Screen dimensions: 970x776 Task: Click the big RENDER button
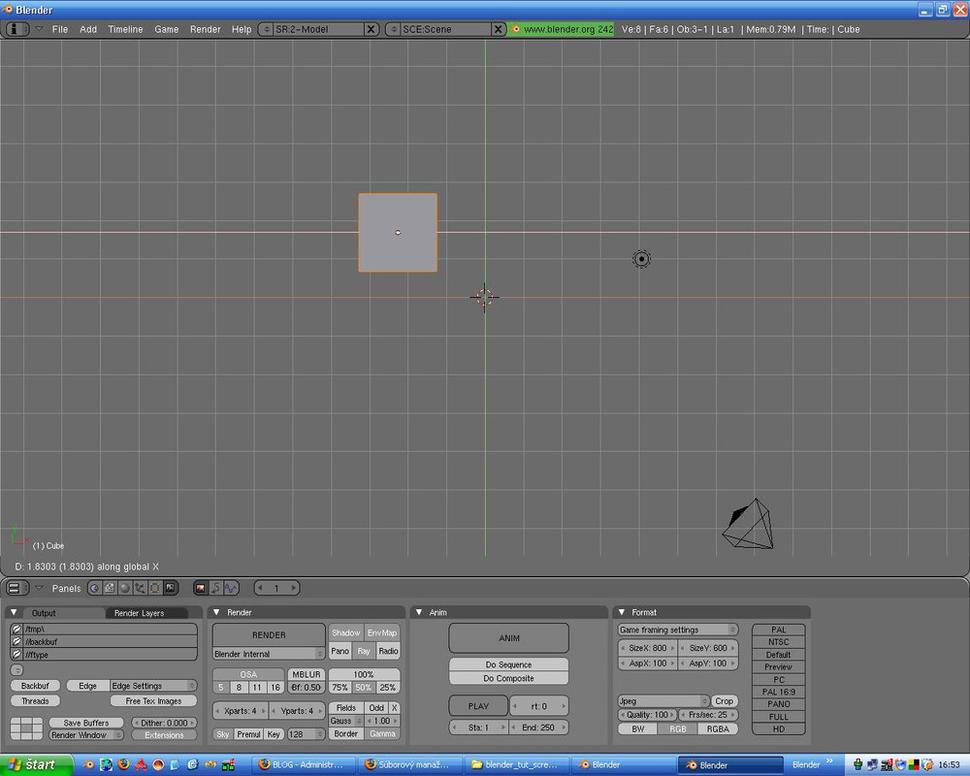[x=268, y=635]
